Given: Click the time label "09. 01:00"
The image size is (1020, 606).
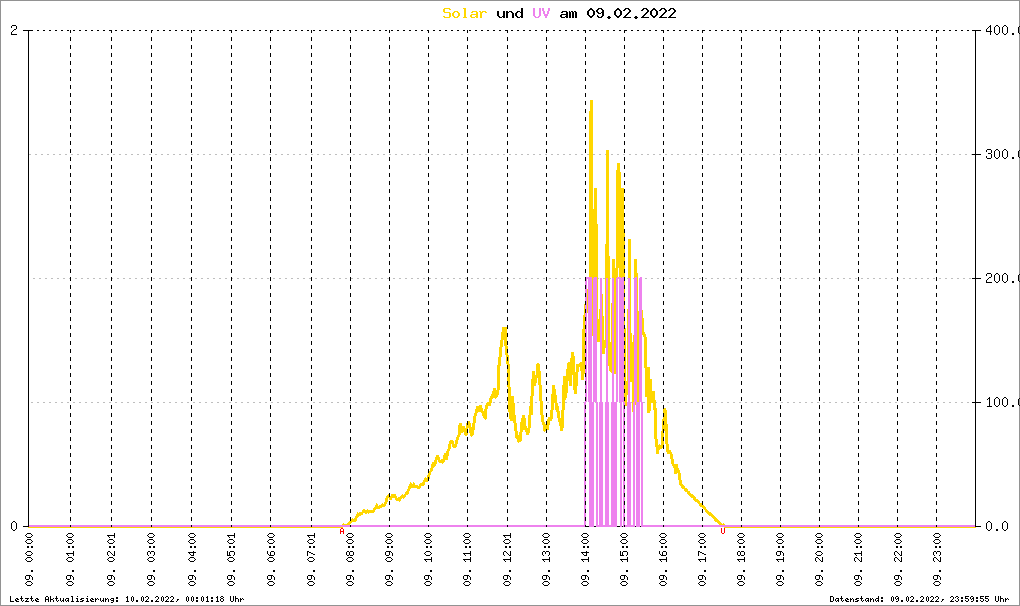Looking at the screenshot, I should (70, 560).
